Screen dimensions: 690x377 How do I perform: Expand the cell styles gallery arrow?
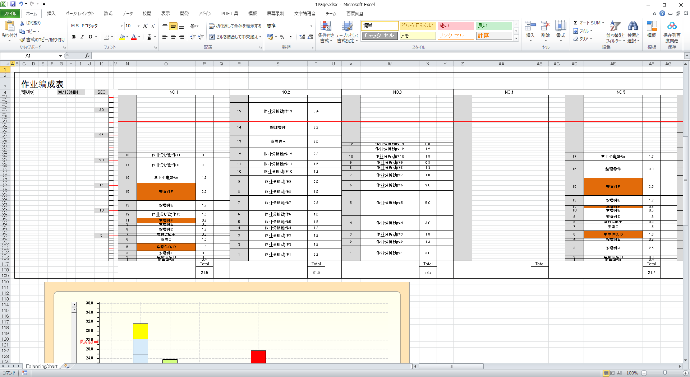click(x=516, y=38)
